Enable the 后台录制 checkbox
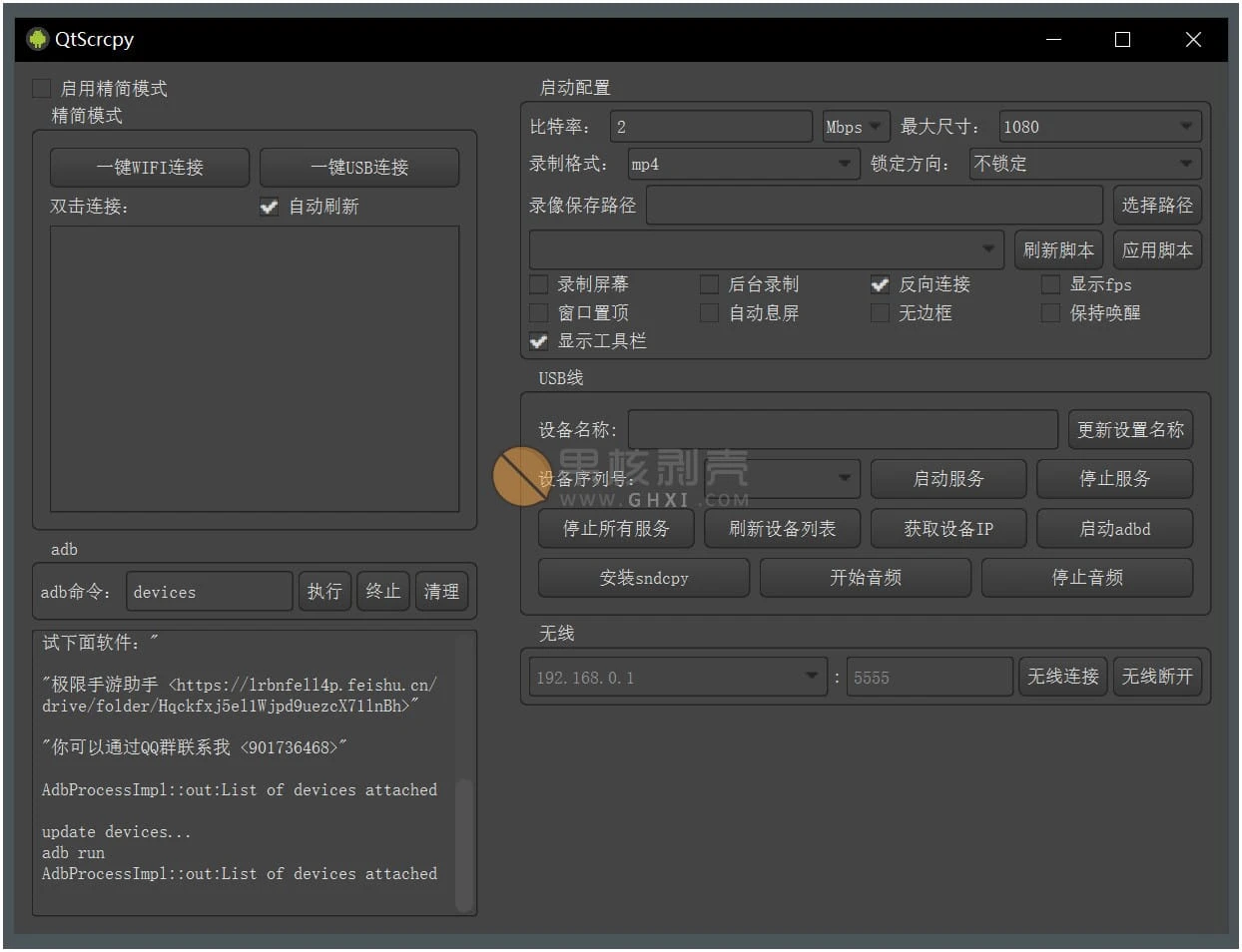This screenshot has width=1242, height=952. [x=709, y=284]
